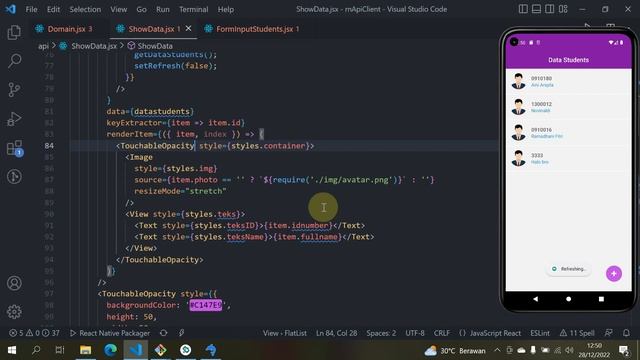Open the Explorer view in activity bar
Image resolution: width=640 pixels, height=360 pixels.
click(14, 32)
